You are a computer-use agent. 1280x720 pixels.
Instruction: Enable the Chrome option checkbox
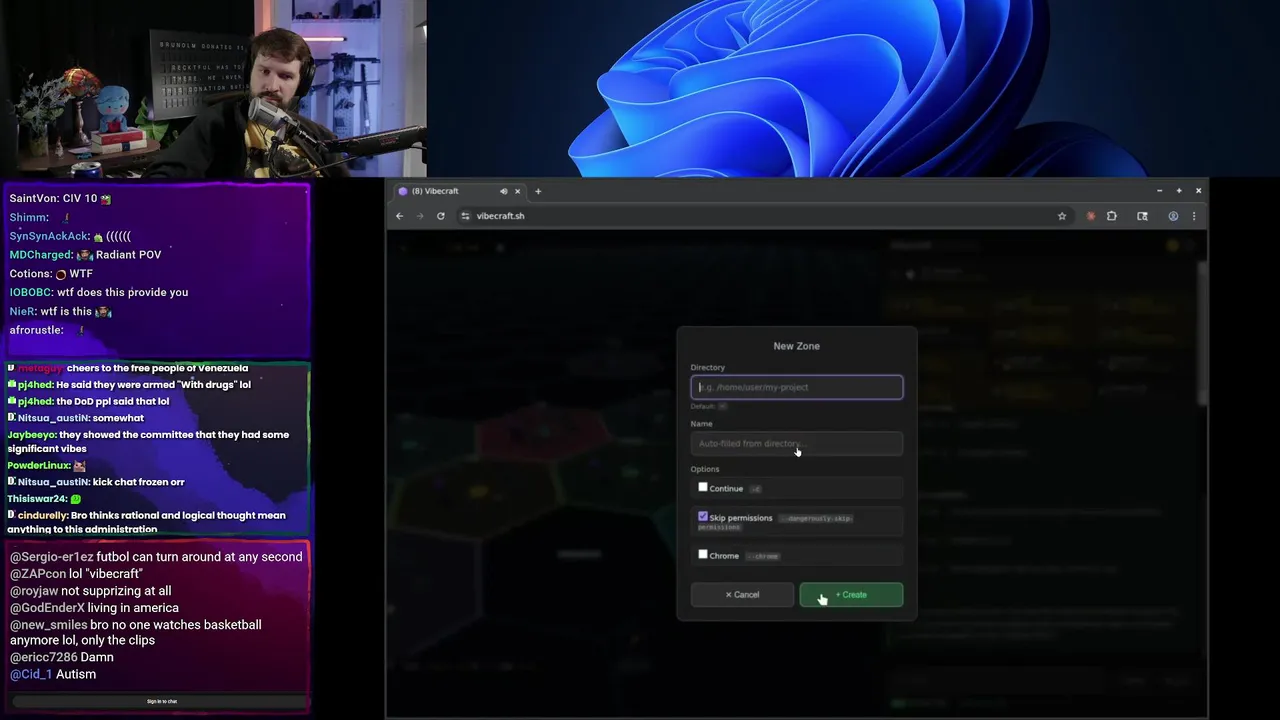click(703, 554)
